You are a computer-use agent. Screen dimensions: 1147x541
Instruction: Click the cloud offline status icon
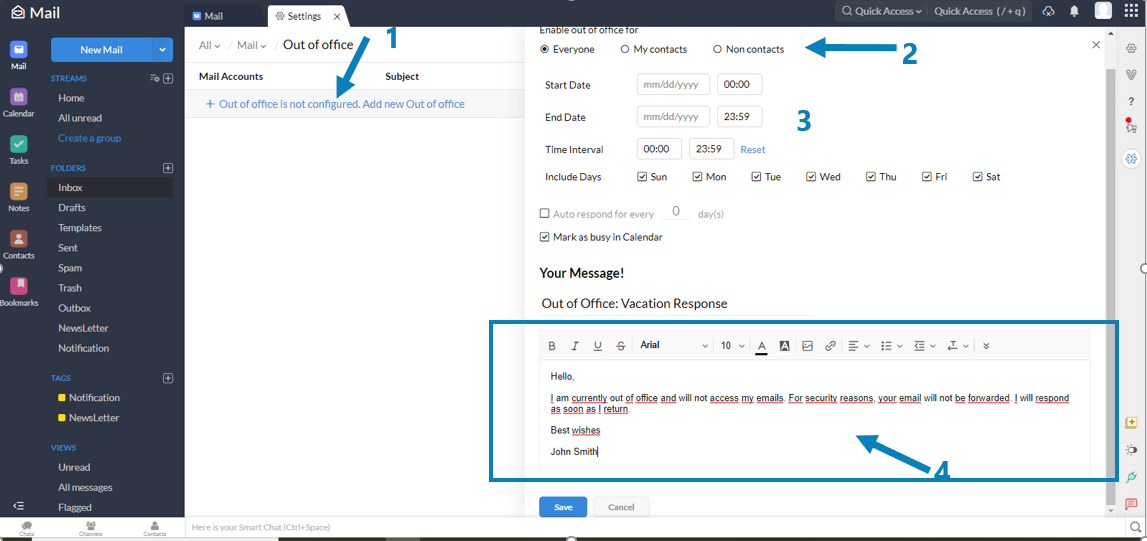(x=1048, y=11)
